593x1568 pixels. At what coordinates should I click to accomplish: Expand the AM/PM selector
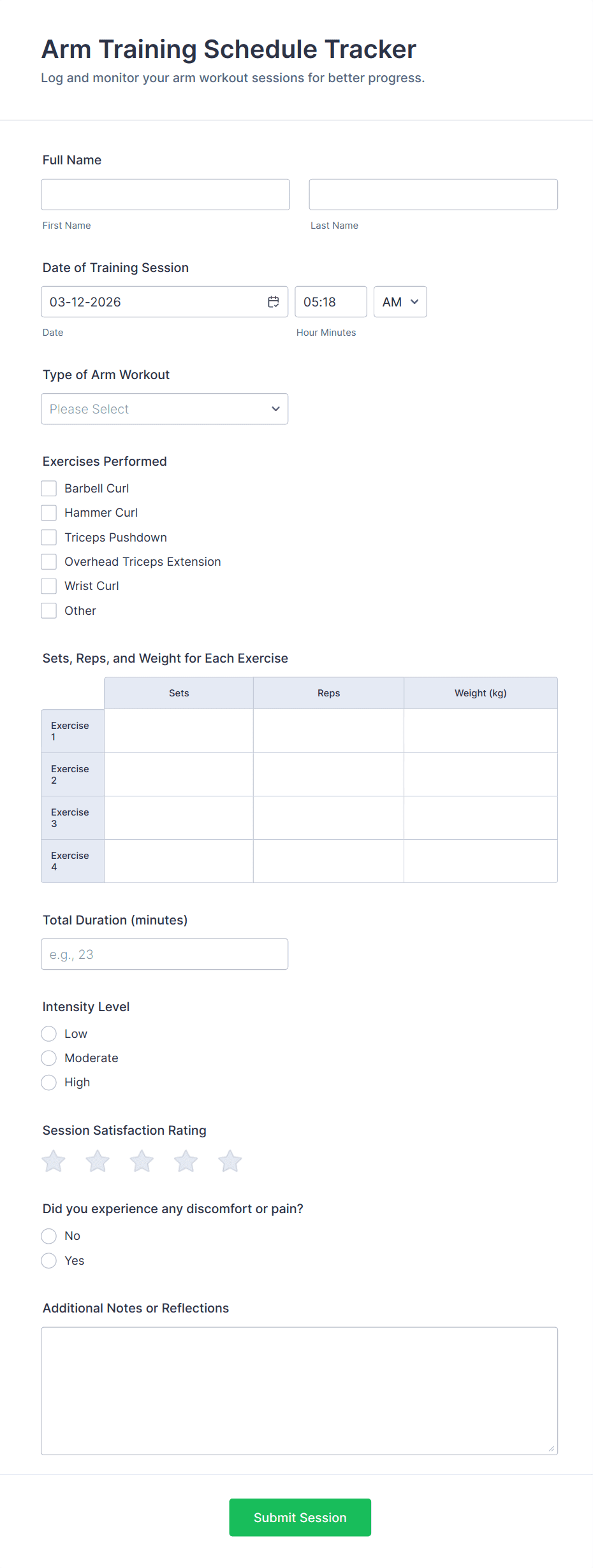click(x=400, y=302)
